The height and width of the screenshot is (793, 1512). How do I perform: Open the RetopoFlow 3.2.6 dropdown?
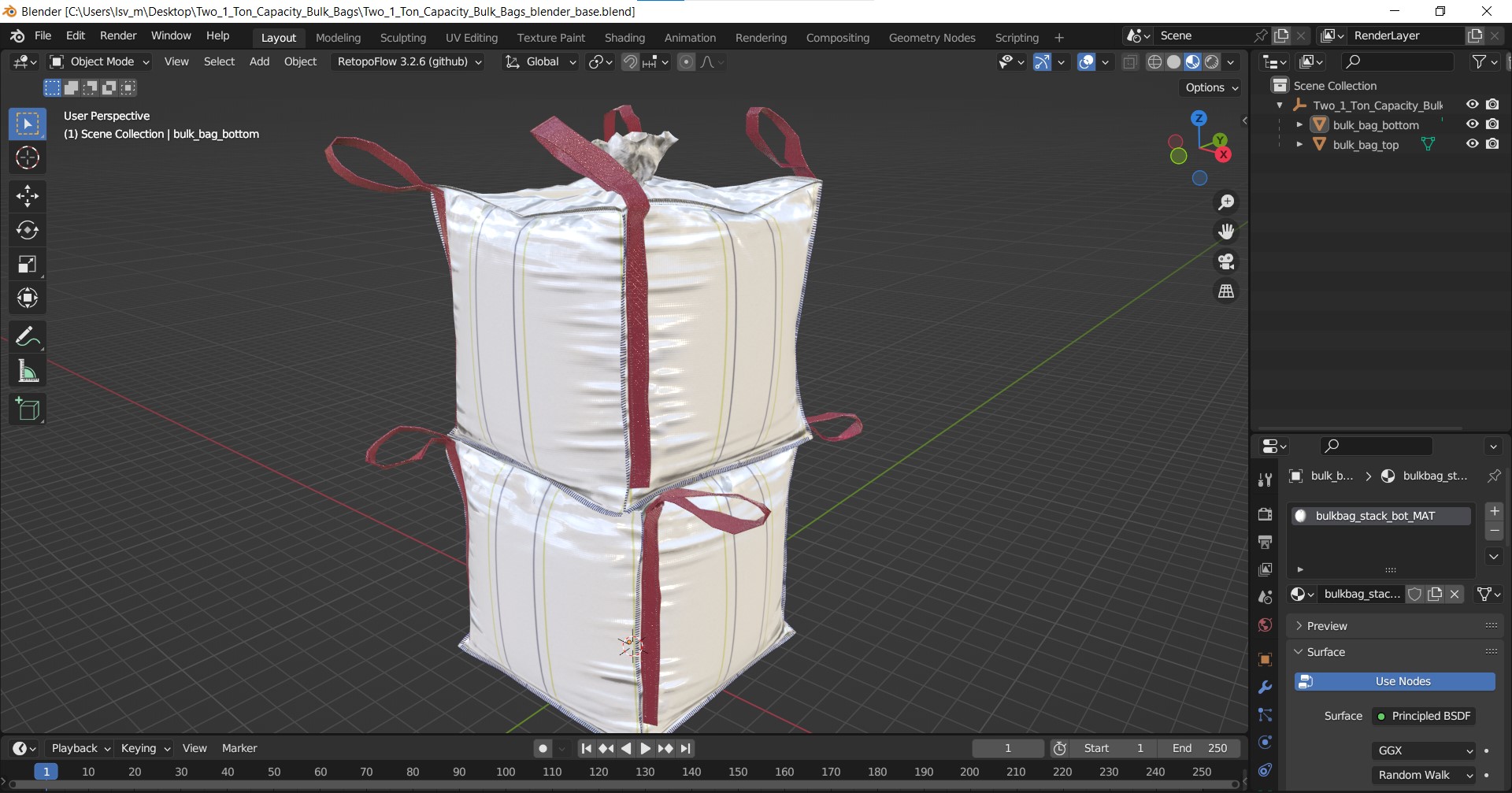pos(409,61)
